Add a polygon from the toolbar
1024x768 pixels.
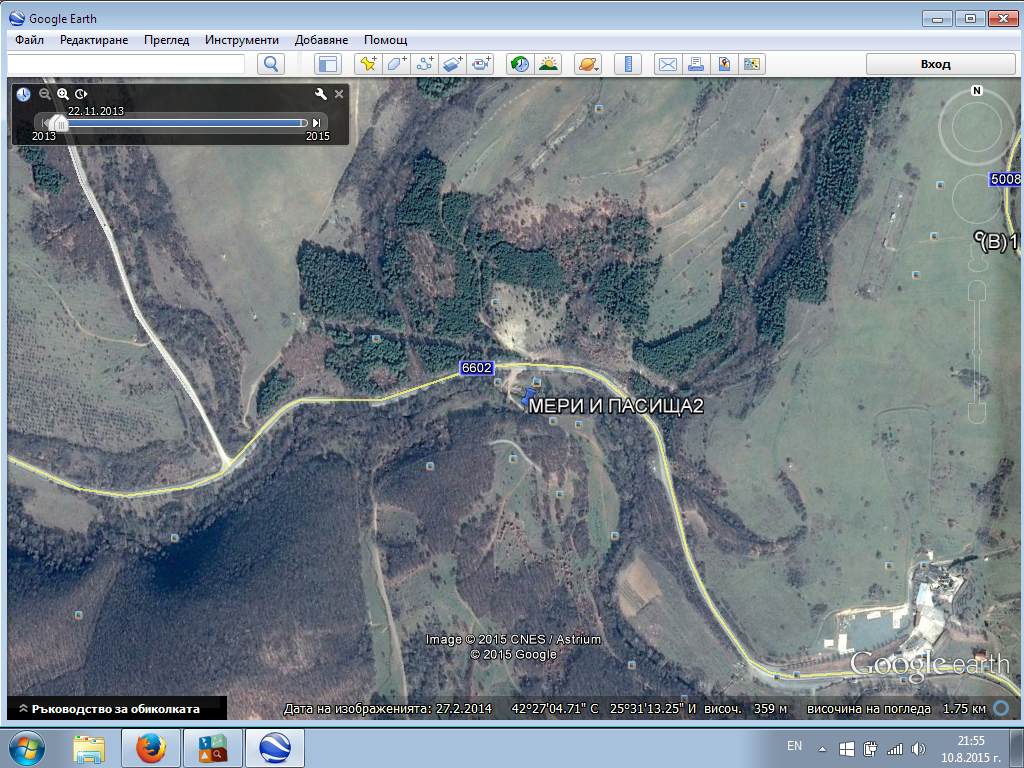396,64
